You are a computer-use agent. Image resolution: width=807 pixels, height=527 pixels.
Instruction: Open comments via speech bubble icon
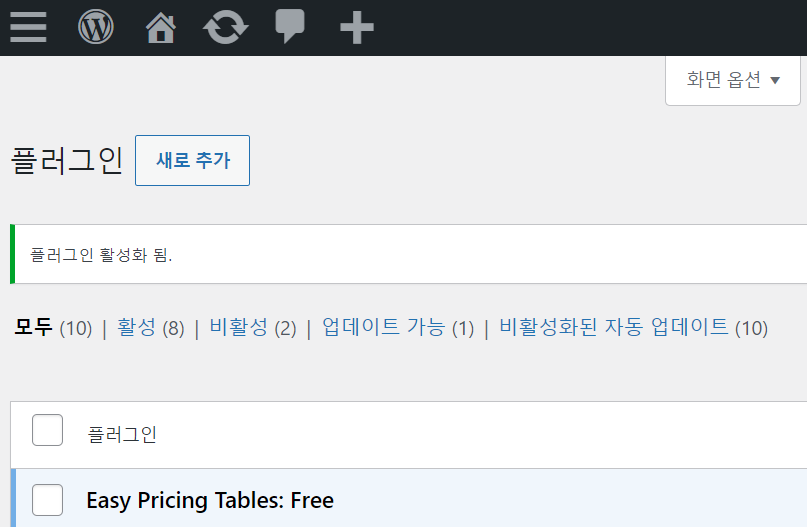[x=290, y=26]
